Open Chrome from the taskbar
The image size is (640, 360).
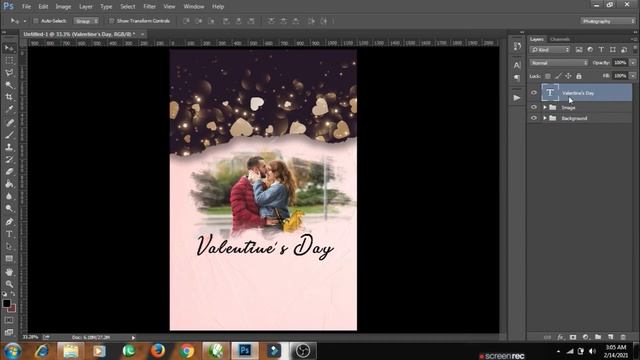click(187, 351)
